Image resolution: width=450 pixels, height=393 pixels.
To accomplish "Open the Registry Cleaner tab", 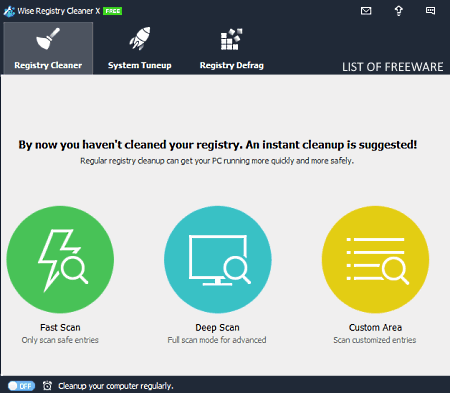I will pos(48,48).
